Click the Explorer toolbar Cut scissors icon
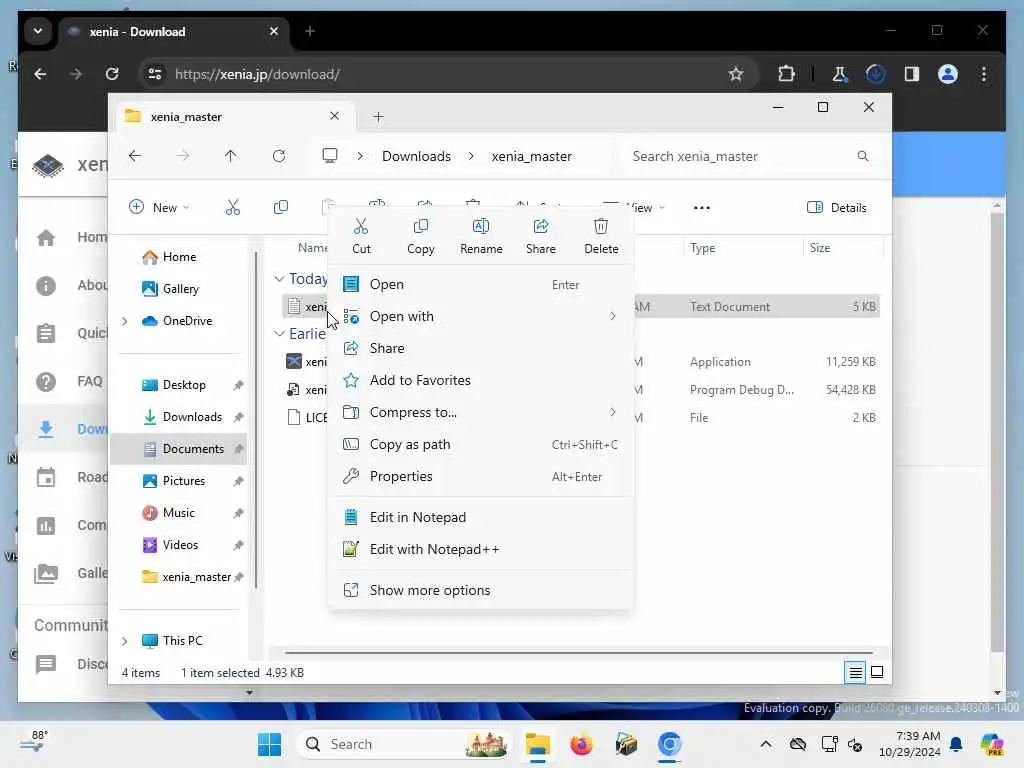The width and height of the screenshot is (1024, 768). [232, 208]
